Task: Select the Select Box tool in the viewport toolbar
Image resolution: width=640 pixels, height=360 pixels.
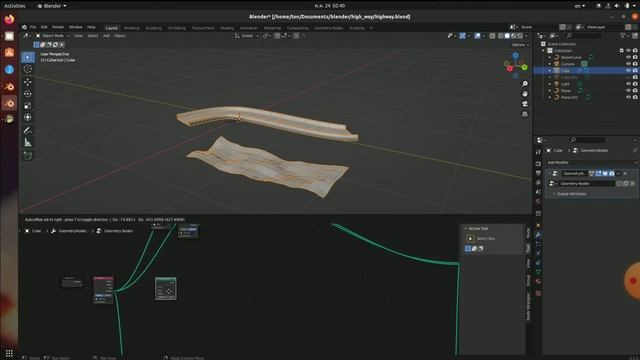Action: coord(28,57)
